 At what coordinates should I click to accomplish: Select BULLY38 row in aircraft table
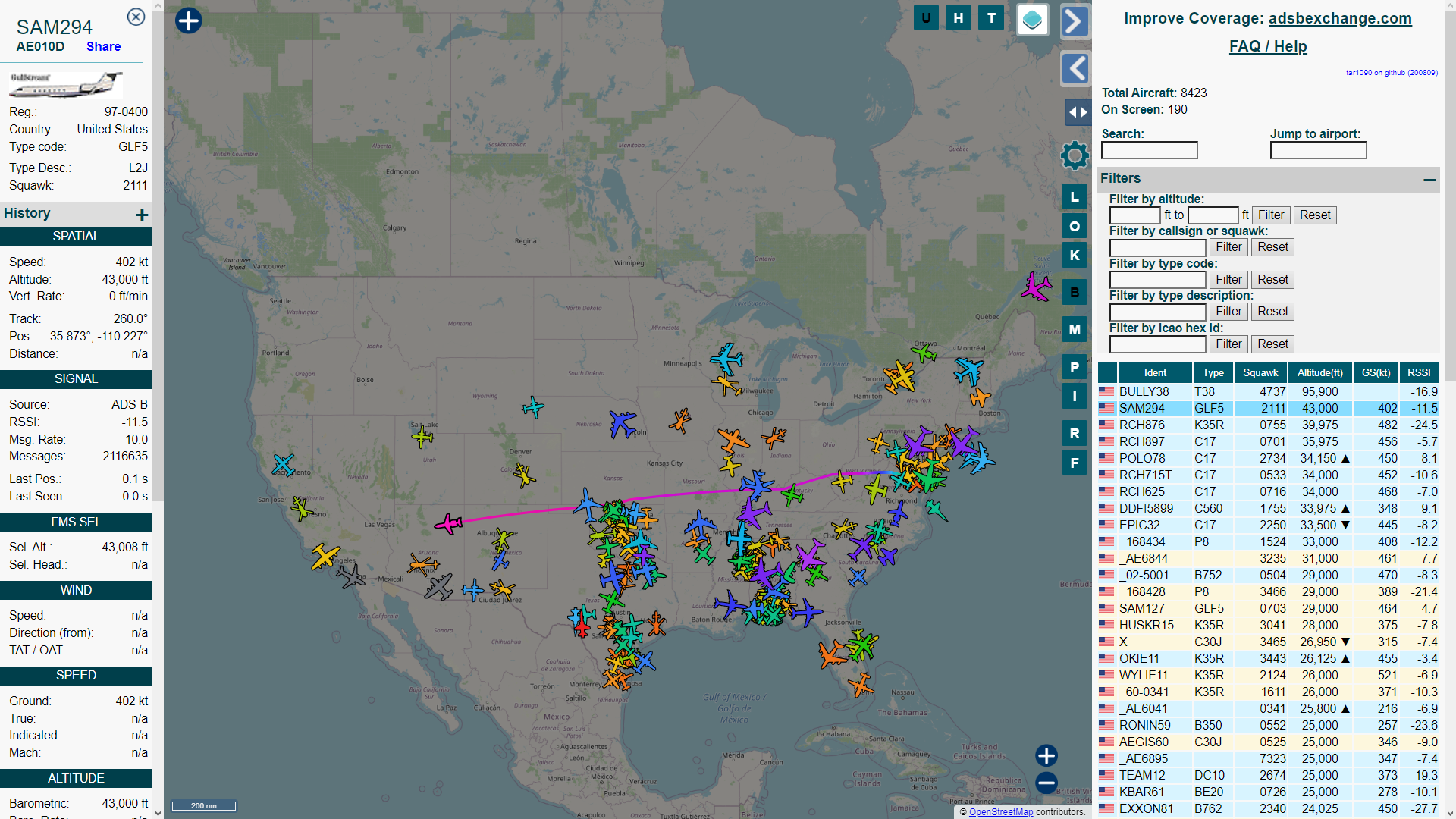click(1268, 392)
